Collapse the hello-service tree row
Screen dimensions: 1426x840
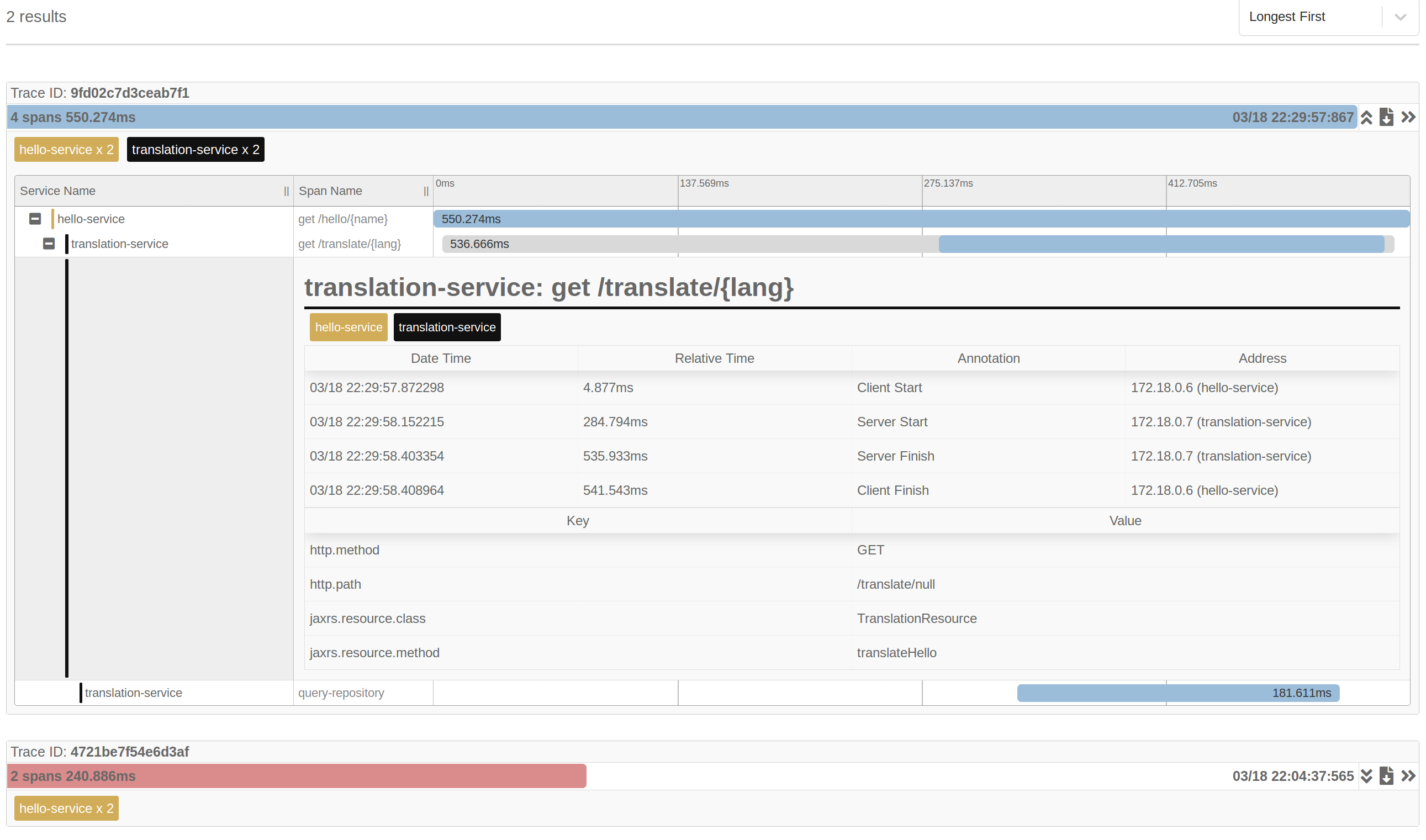tap(35, 219)
